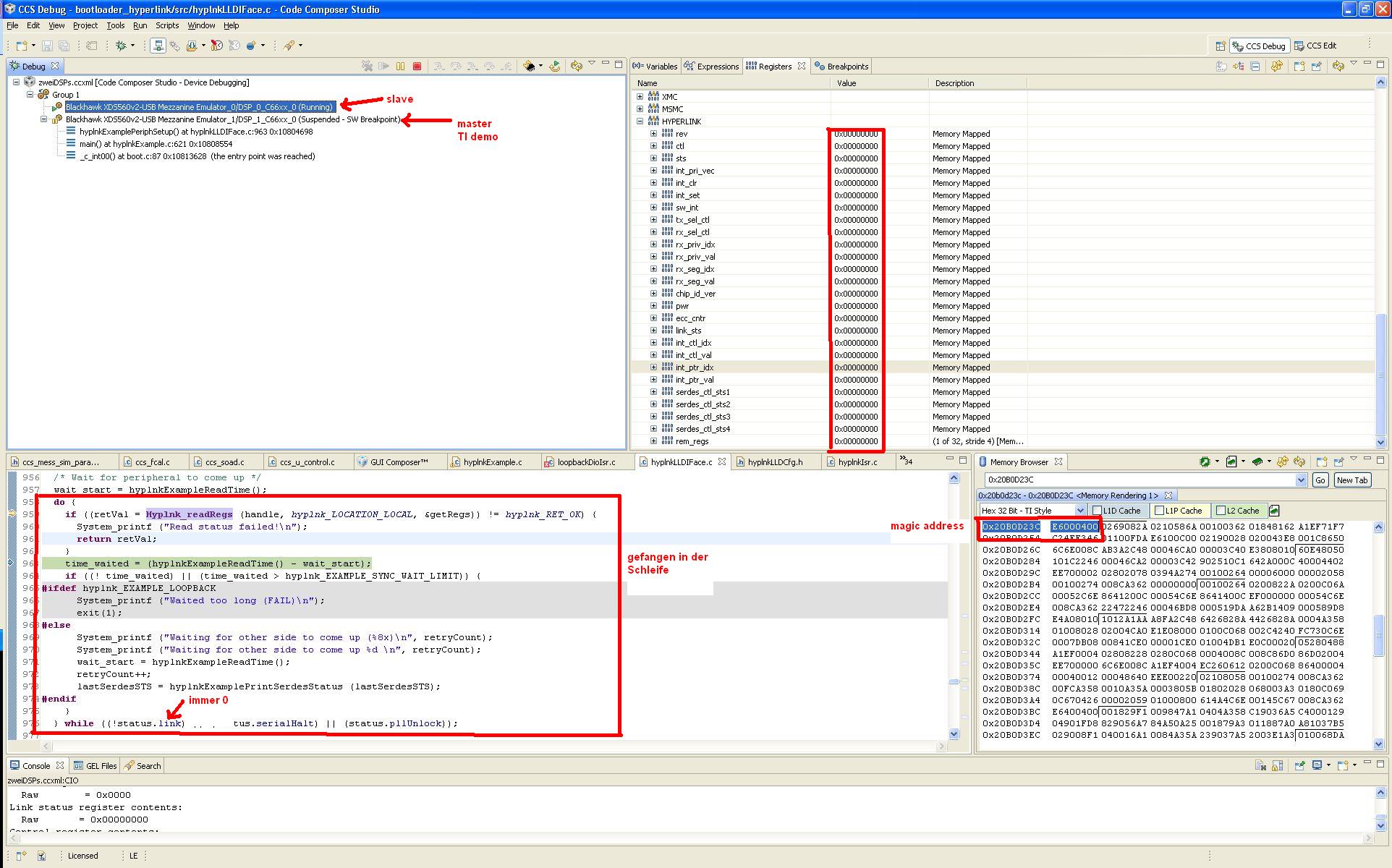The image size is (1392, 868).
Task: Click the rocket Build toolbar icon
Action: click(x=289, y=46)
